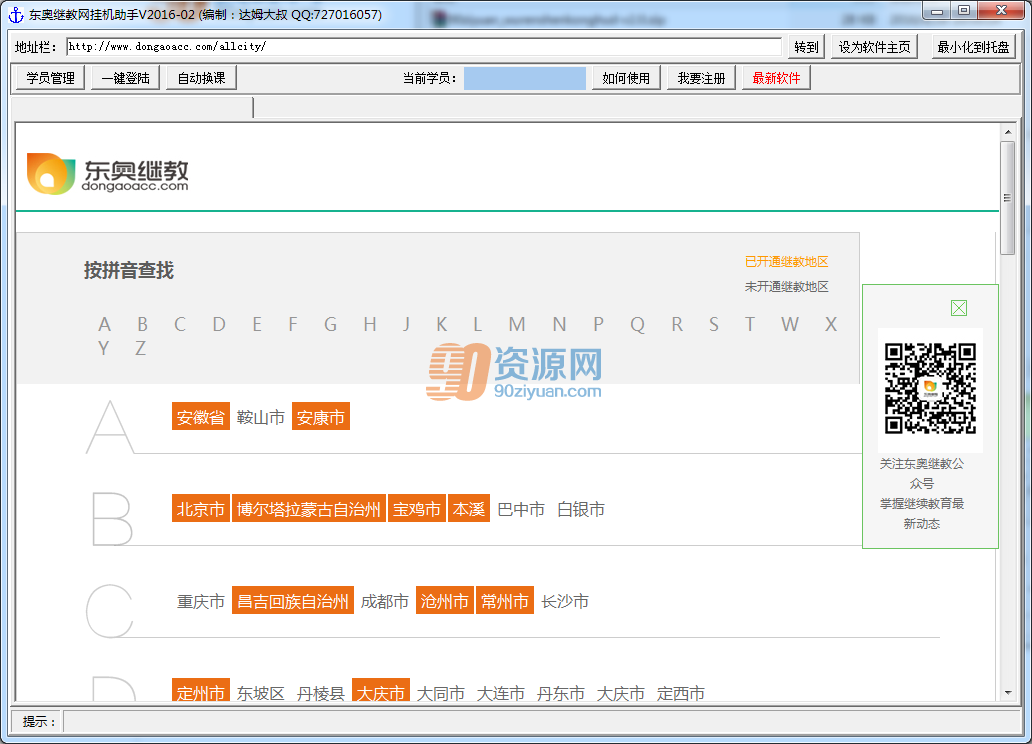Choose 昌吉回族自治州

tap(293, 601)
